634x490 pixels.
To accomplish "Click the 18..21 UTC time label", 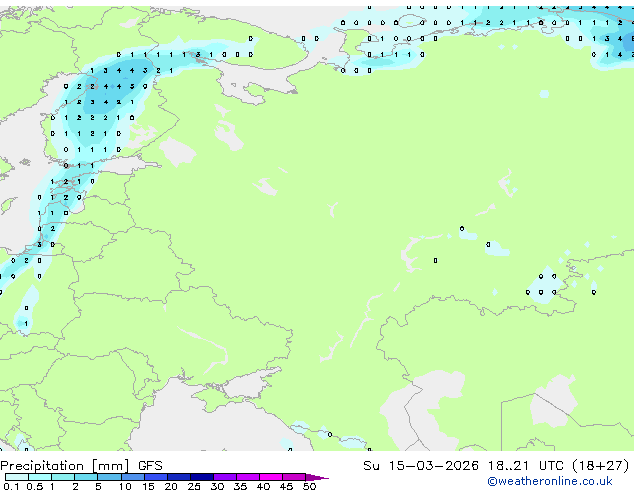I will click(525, 466).
